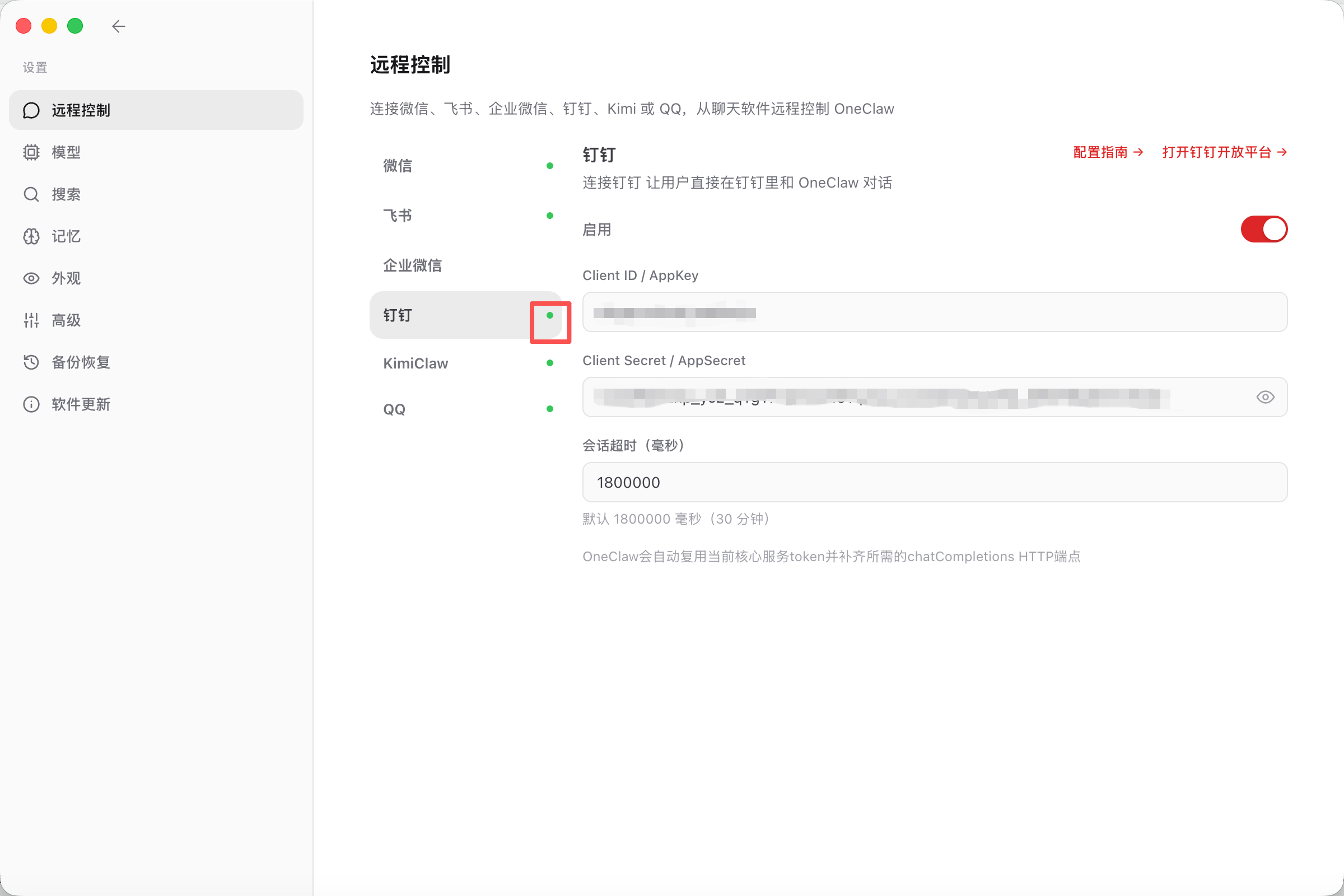
Task: Switch to the 飞书 tab
Action: point(398,216)
